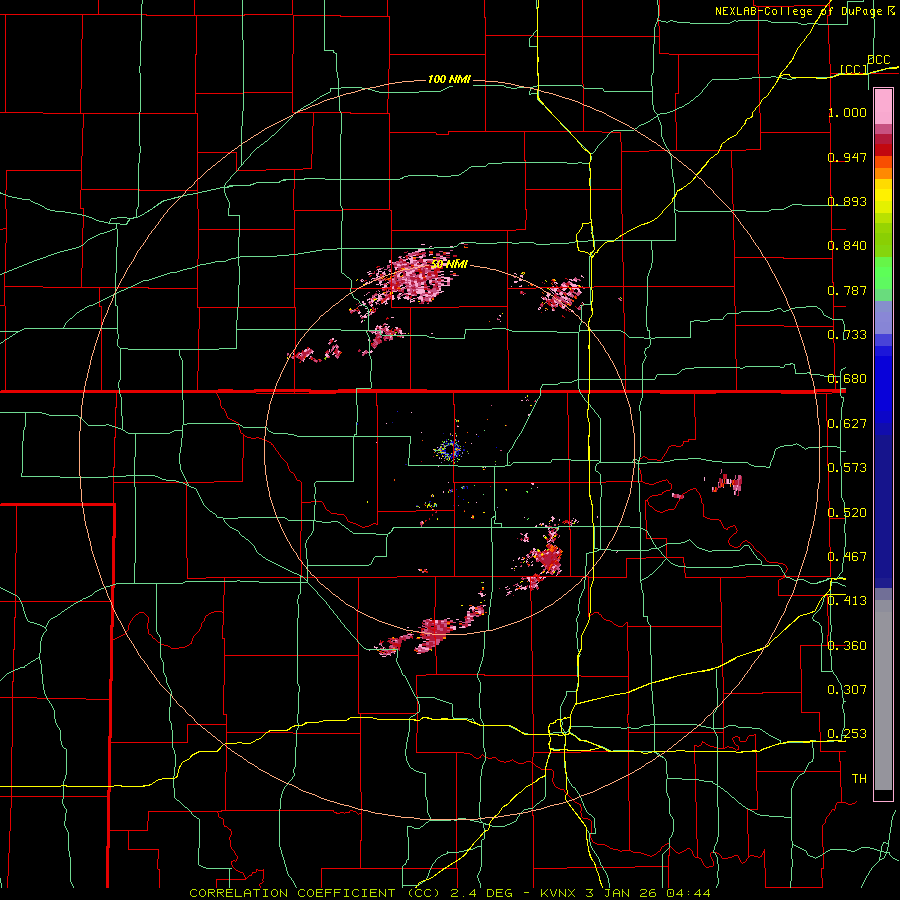
Task: Click the 0.893 scale value
Action: click(847, 201)
